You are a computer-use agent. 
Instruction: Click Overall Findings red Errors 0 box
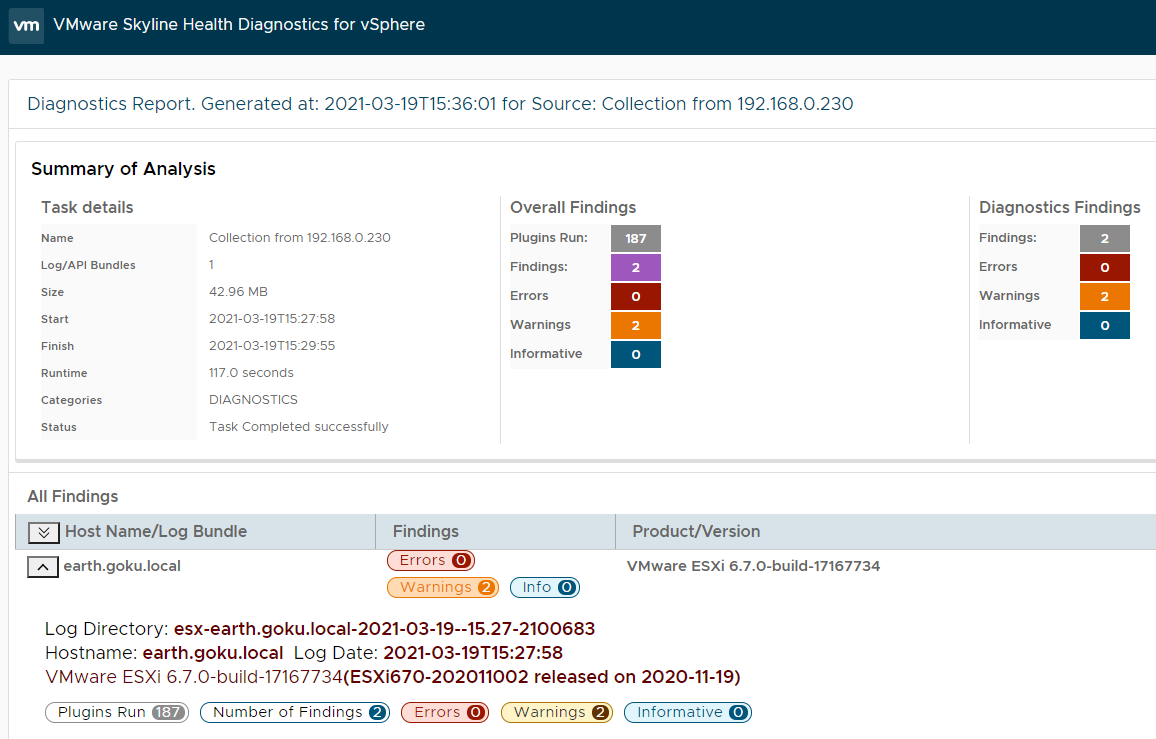coord(636,296)
